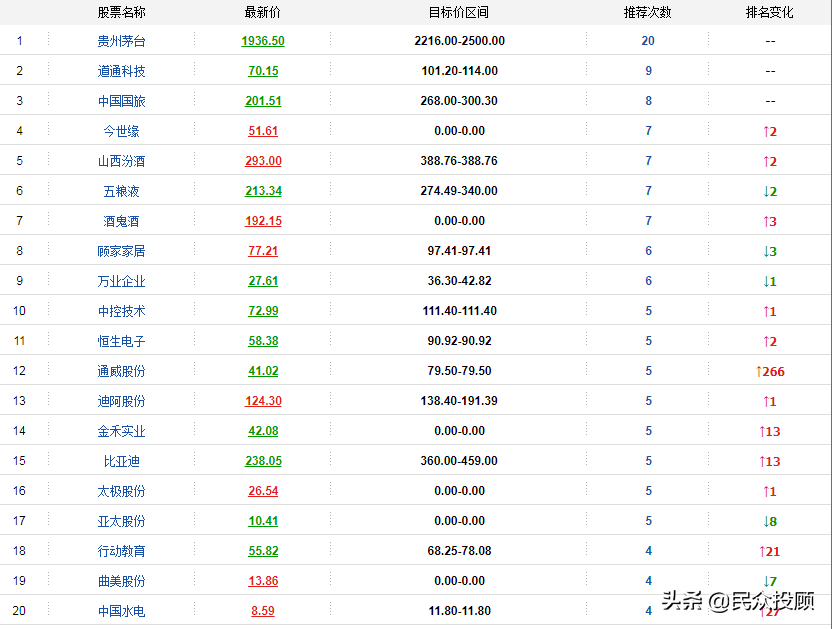
Task: Open the 中国水电 stock link
Action: (122, 611)
